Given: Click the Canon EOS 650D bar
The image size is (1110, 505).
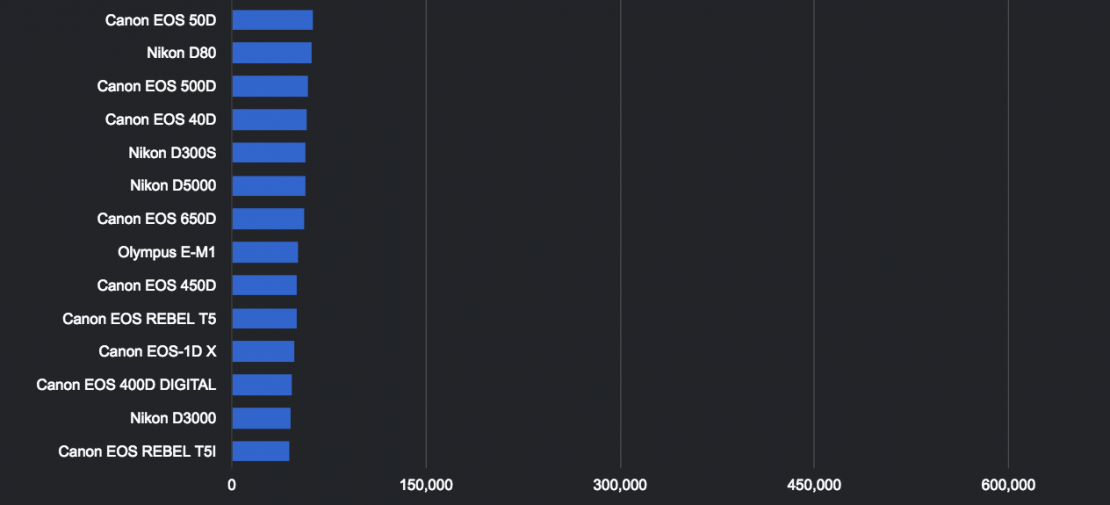Looking at the screenshot, I should click(267, 219).
